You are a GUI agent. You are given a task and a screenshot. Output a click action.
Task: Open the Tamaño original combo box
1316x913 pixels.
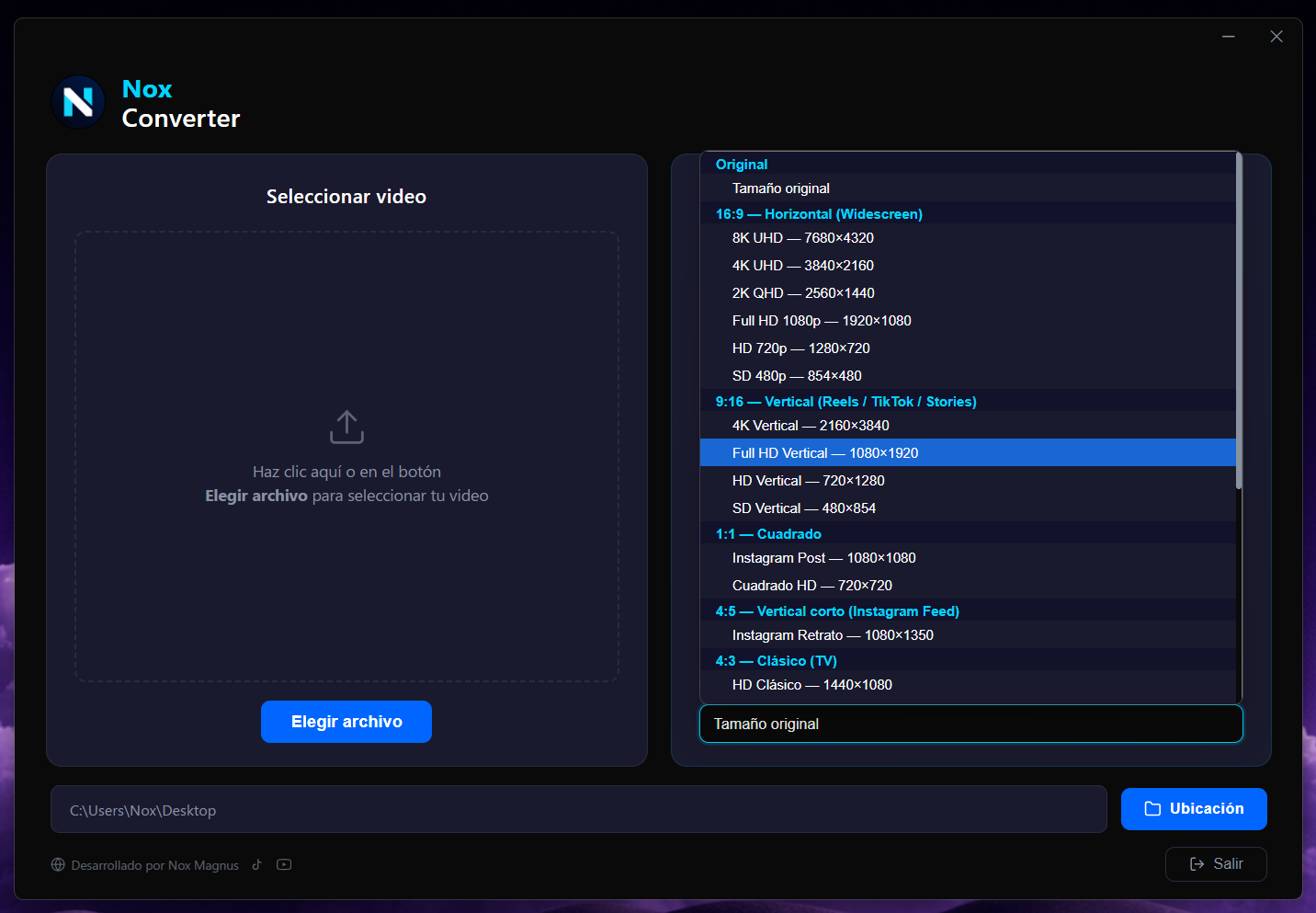(970, 724)
